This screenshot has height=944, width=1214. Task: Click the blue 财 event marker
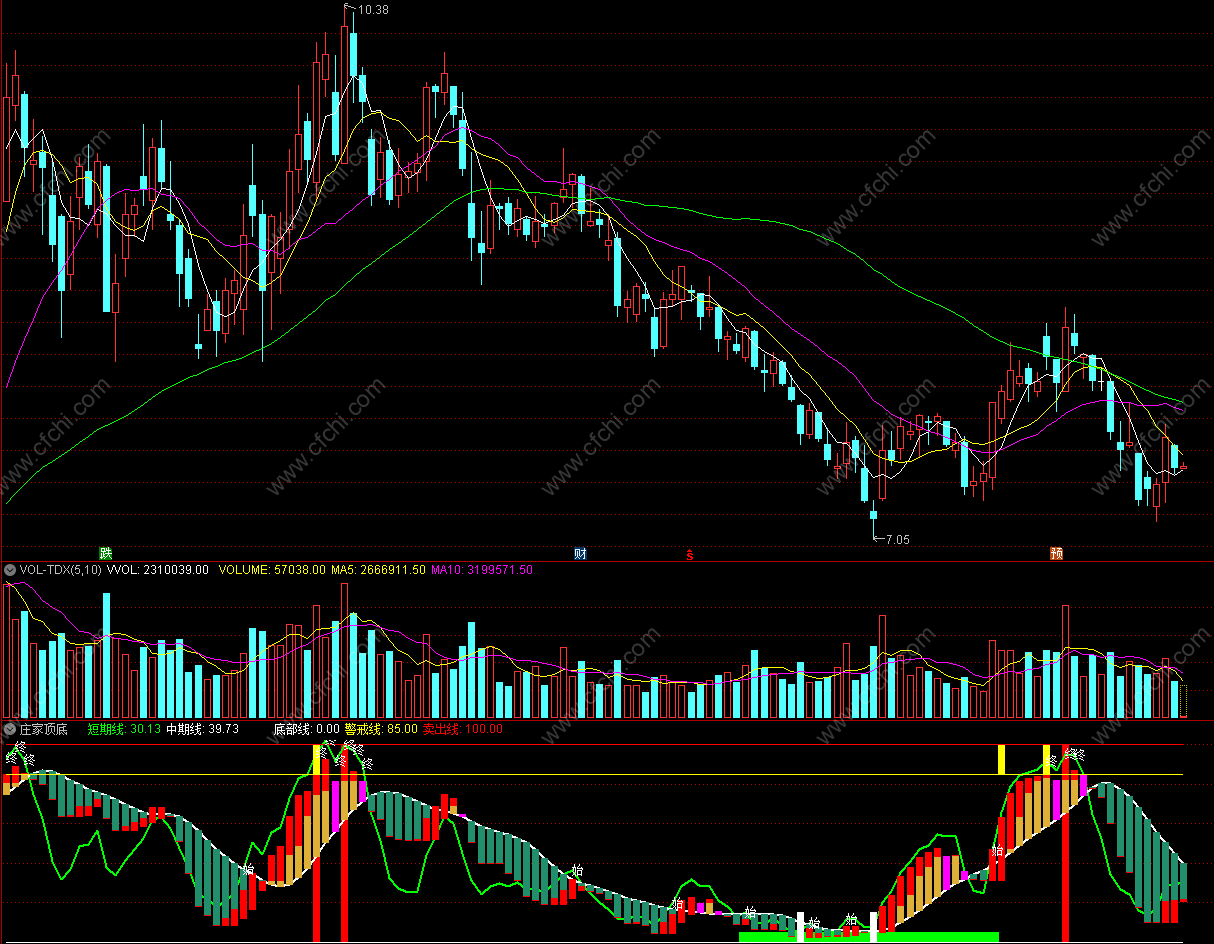(580, 553)
